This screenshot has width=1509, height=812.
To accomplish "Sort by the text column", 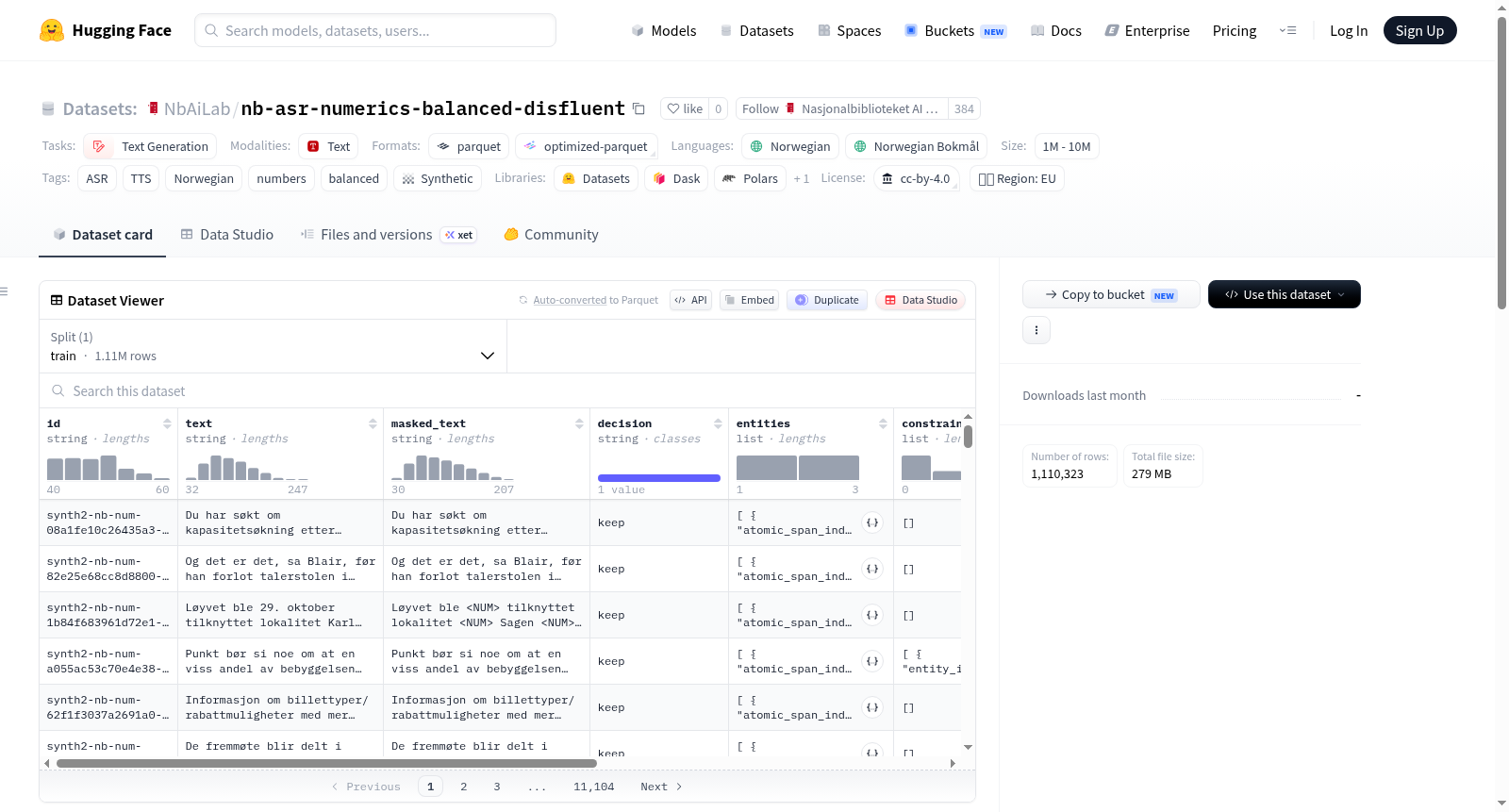I will [373, 423].
